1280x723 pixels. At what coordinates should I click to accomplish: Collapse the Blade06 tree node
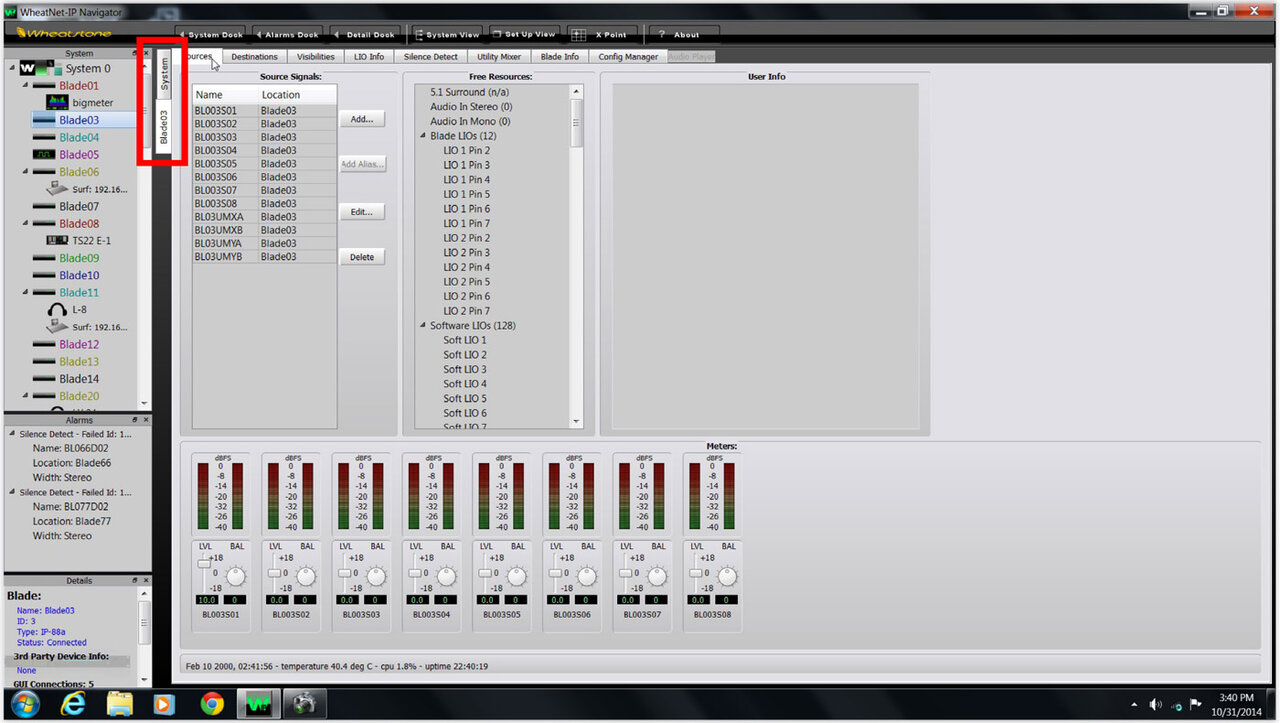(x=24, y=172)
